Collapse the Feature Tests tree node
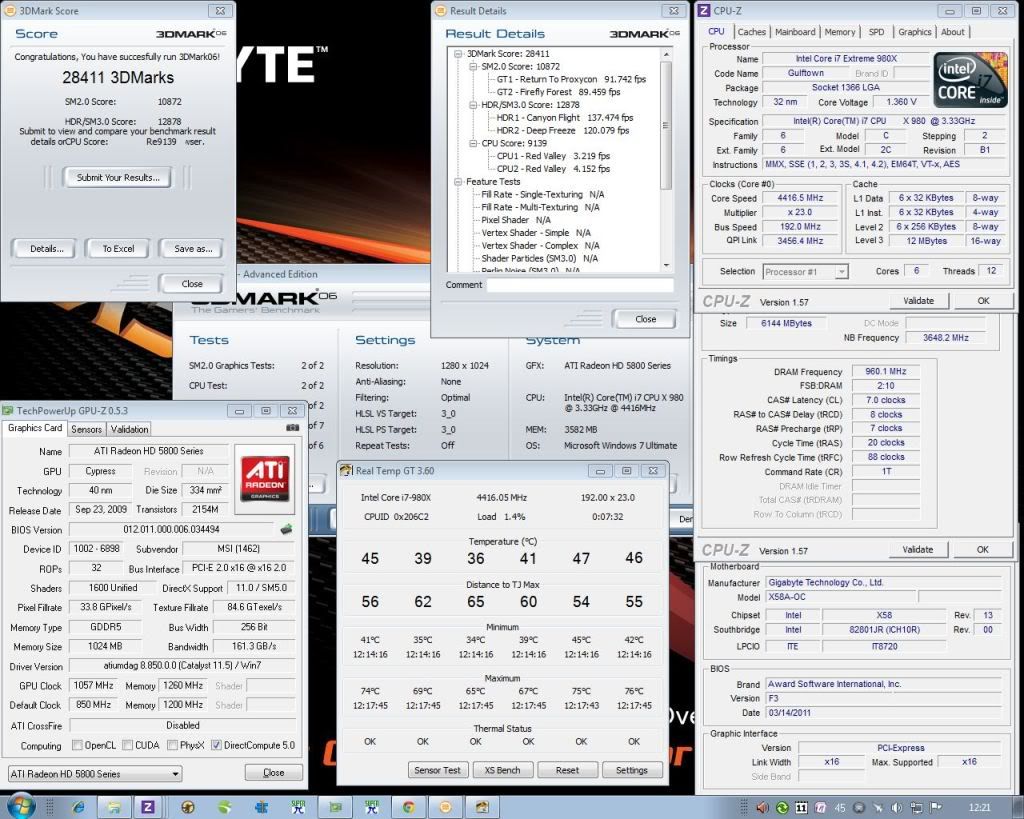1024x819 pixels. pos(458,182)
